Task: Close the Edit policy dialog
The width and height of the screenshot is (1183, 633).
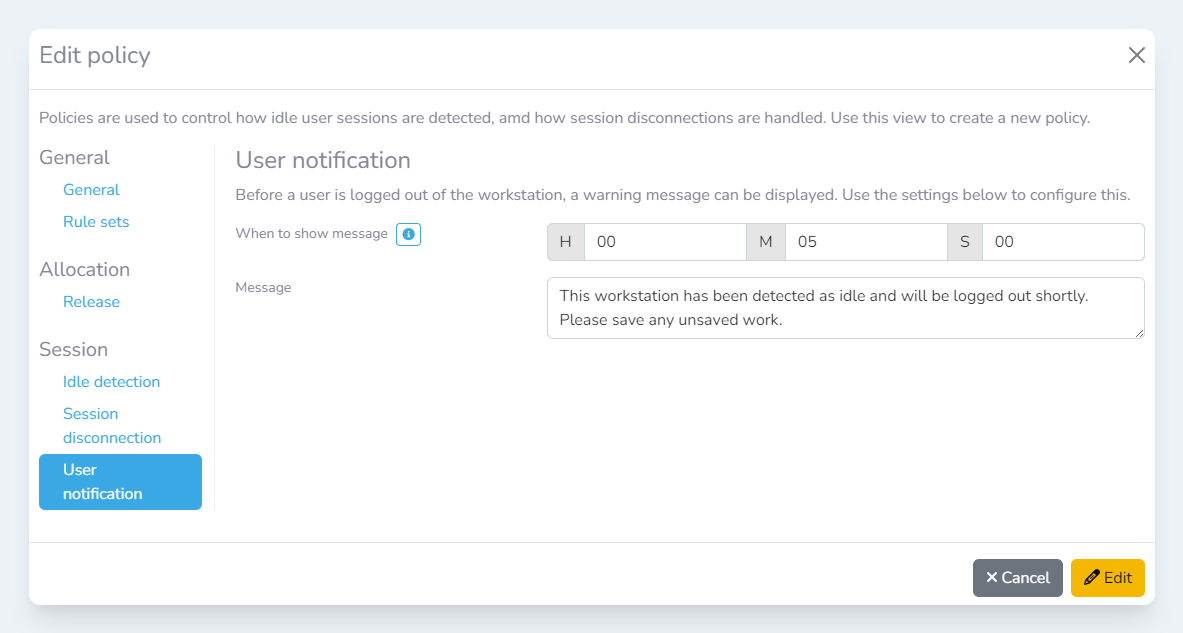Action: point(1136,56)
